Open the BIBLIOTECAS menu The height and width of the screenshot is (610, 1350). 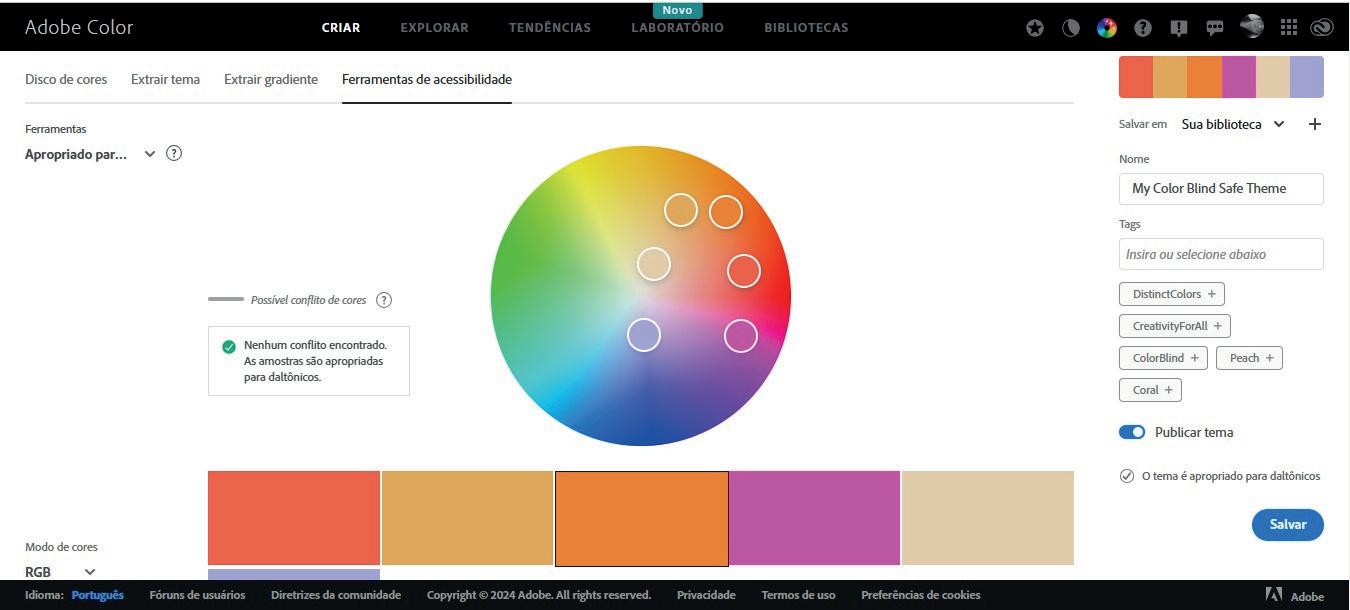[806, 28]
